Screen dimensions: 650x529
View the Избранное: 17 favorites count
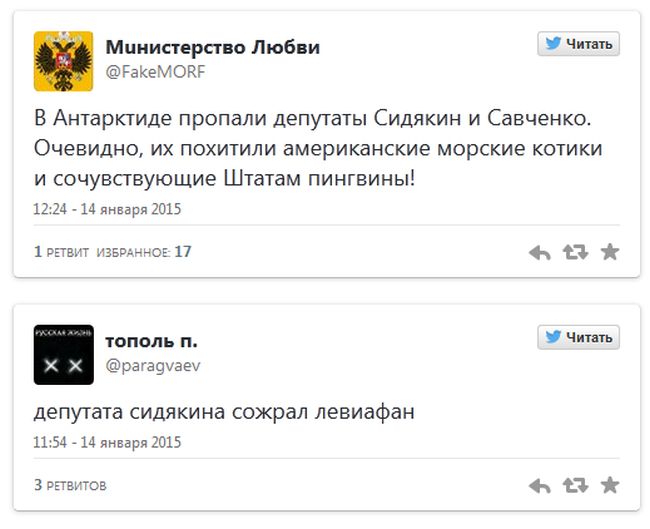tap(144, 252)
